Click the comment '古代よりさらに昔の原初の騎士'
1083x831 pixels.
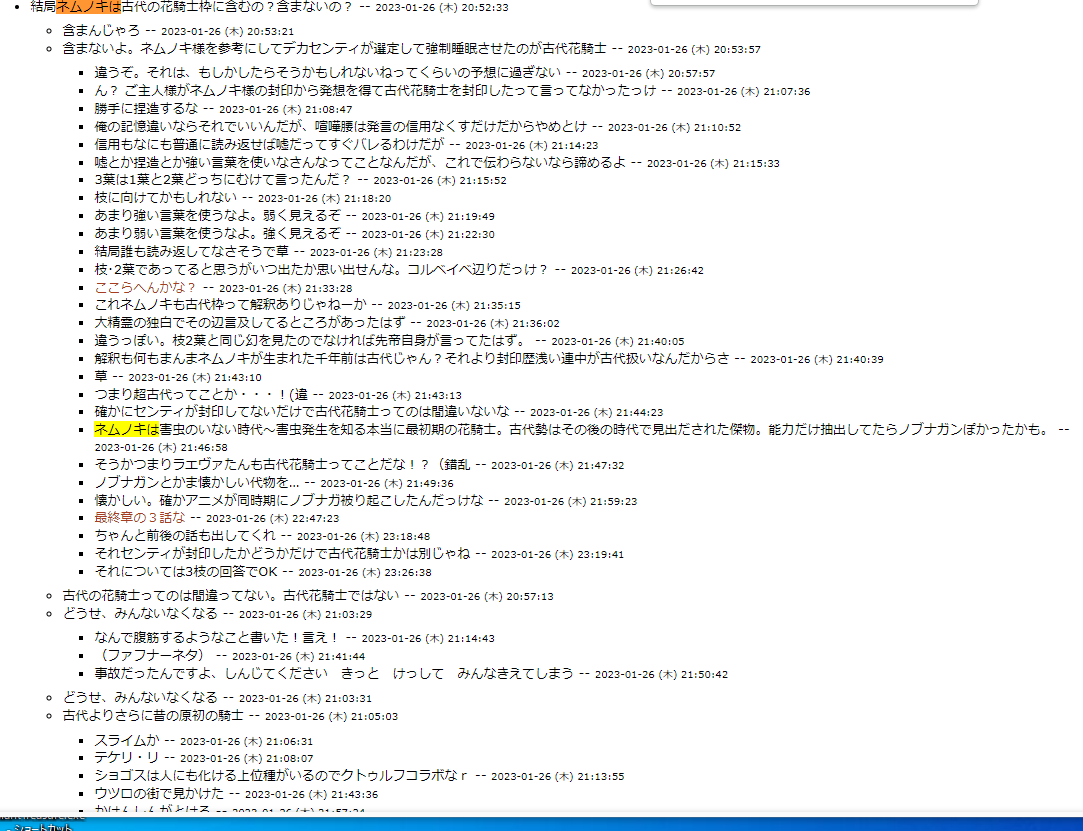[x=153, y=715]
